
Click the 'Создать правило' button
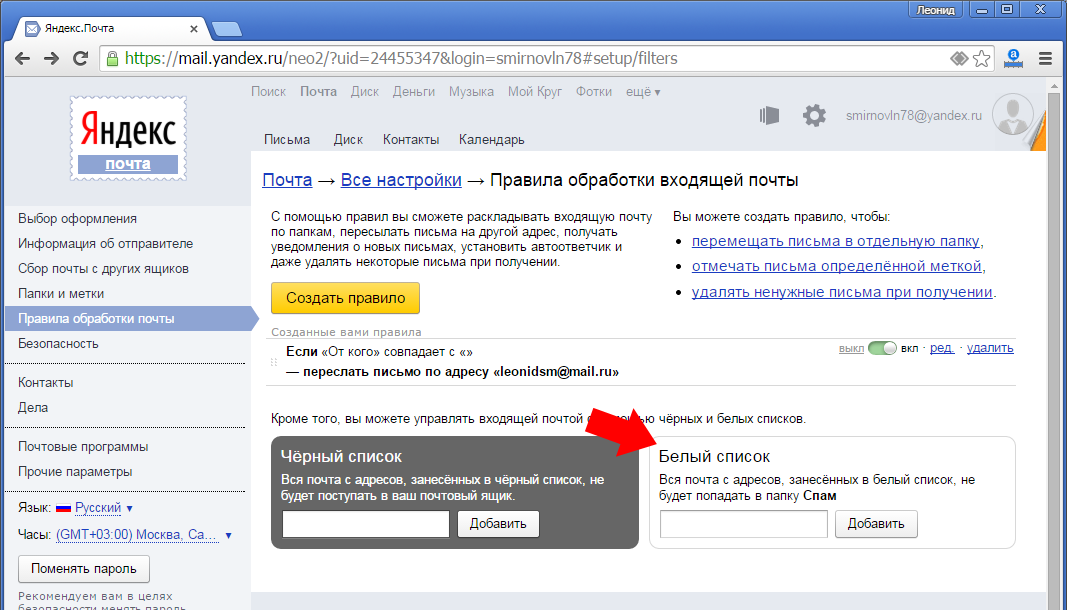click(x=345, y=298)
